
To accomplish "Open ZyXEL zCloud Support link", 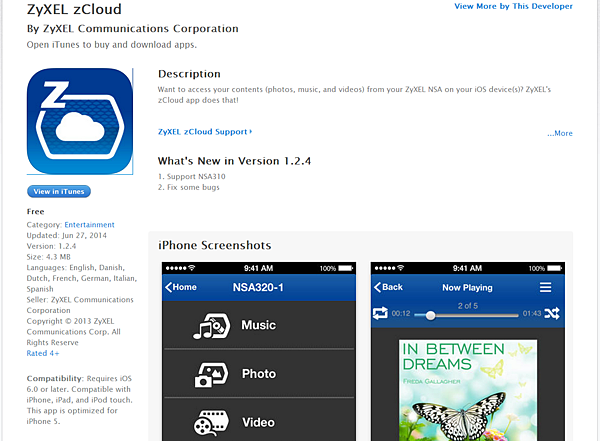I will (x=205, y=132).
